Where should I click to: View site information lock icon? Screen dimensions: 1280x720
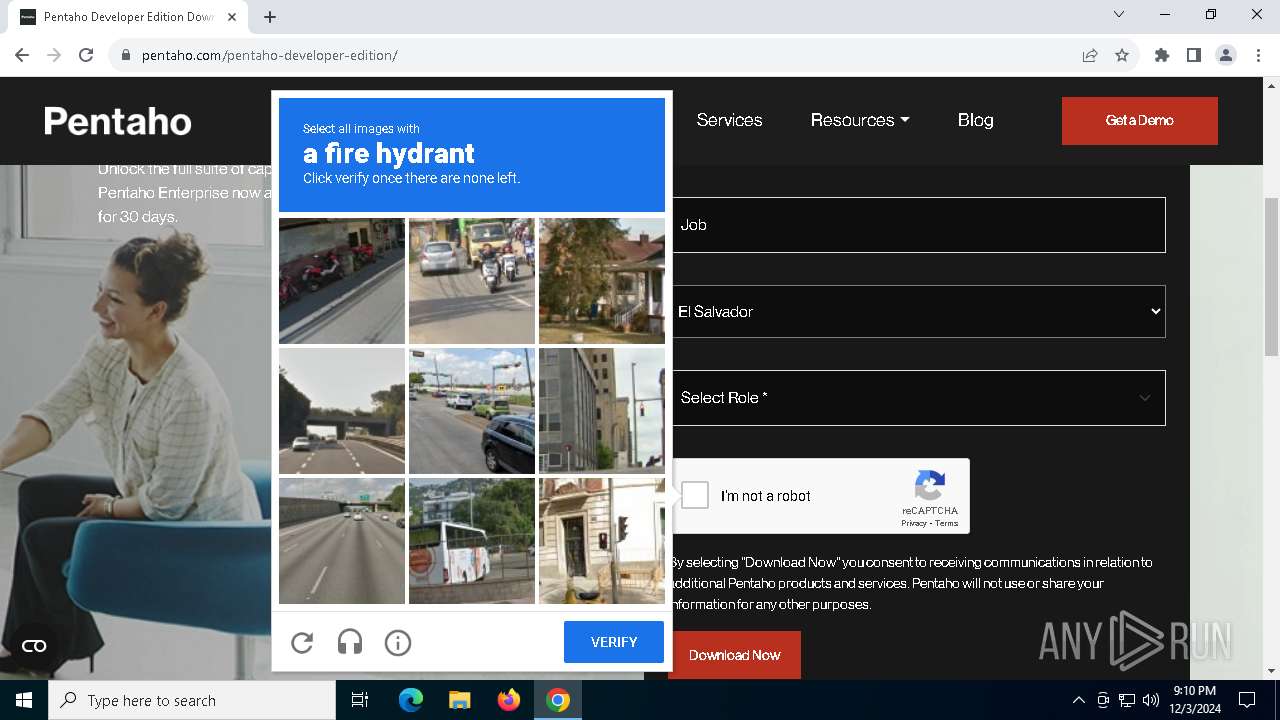click(x=125, y=55)
